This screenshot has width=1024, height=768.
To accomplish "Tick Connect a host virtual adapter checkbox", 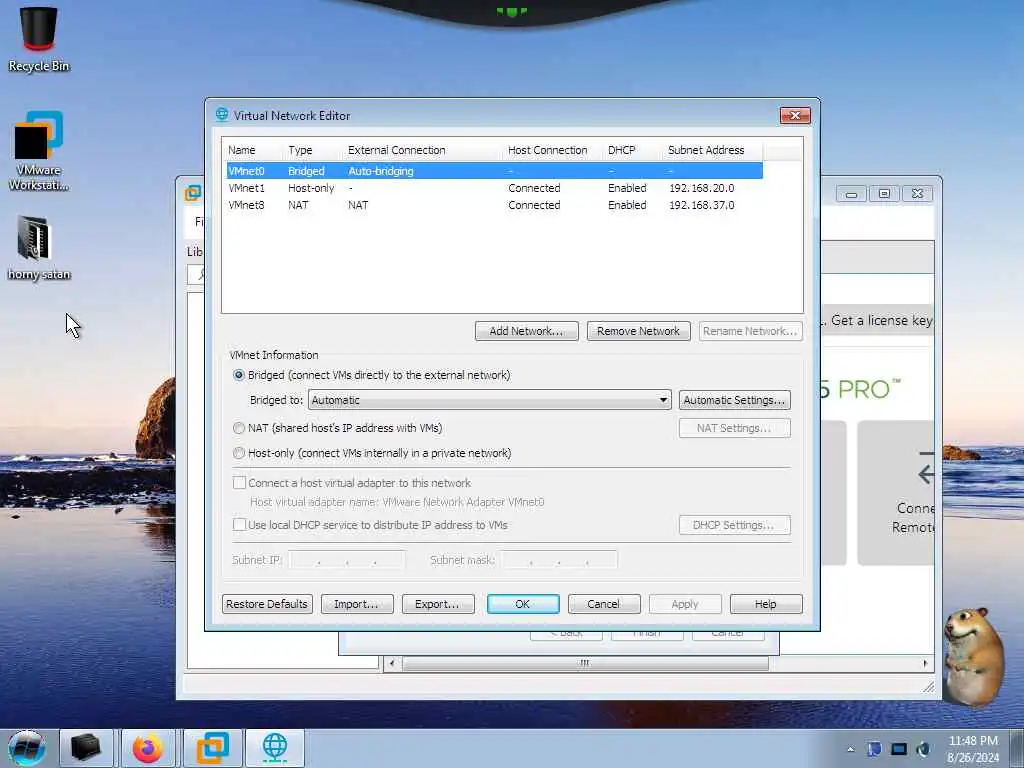I will 239,483.
